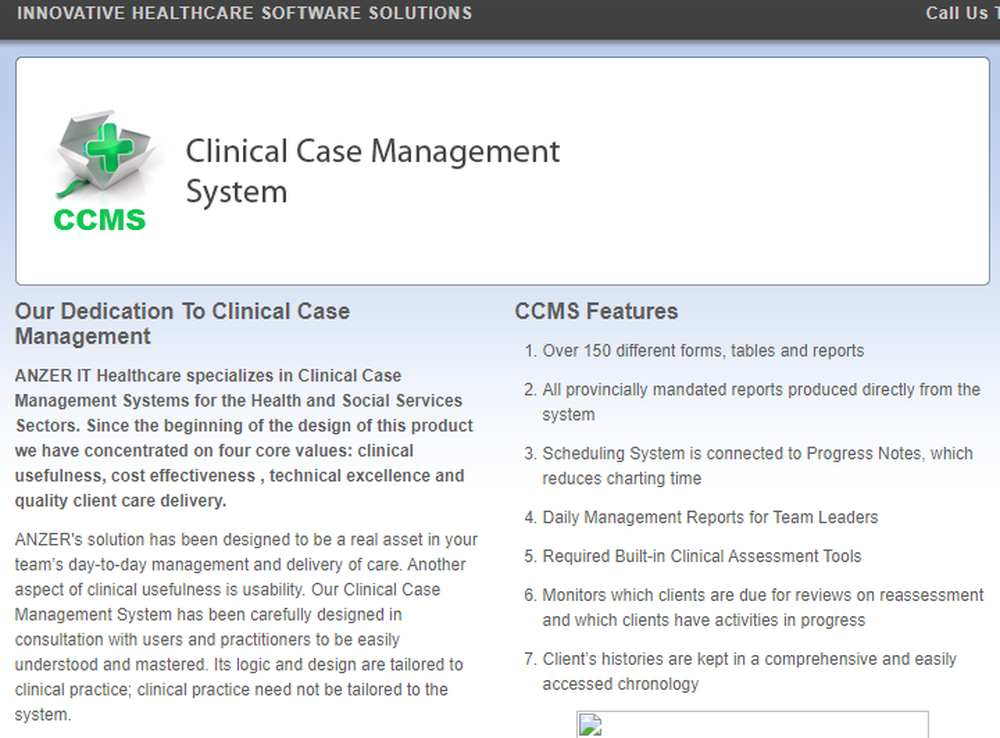Screen dimensions: 1000x738
Task: Select the CCMS Features heading
Action: (x=596, y=311)
